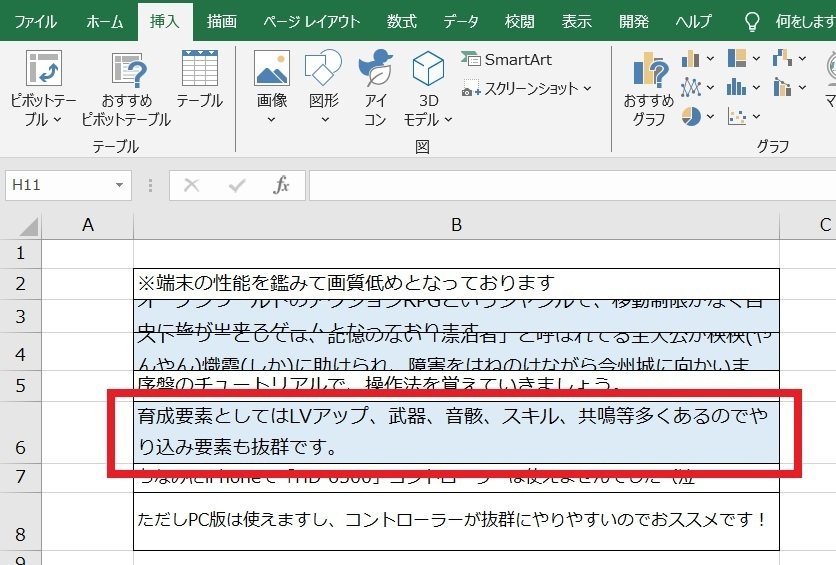Expand the statistic chart dropdown arrow
This screenshot has width=836, height=565.
tap(757, 87)
